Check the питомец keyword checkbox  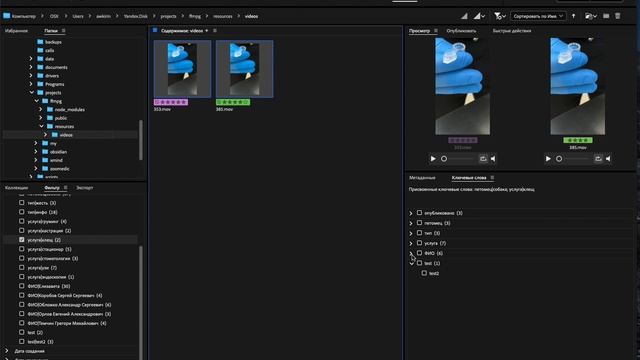[419, 223]
